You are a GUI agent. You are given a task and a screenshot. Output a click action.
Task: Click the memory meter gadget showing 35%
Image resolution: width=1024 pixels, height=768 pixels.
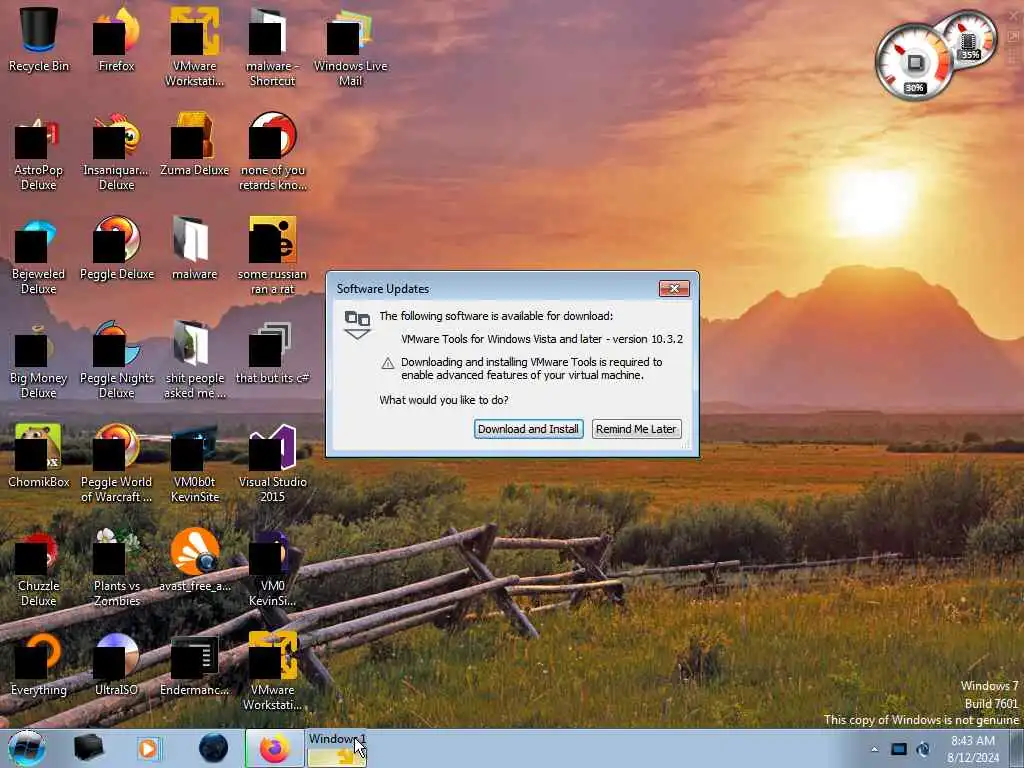coord(970,39)
